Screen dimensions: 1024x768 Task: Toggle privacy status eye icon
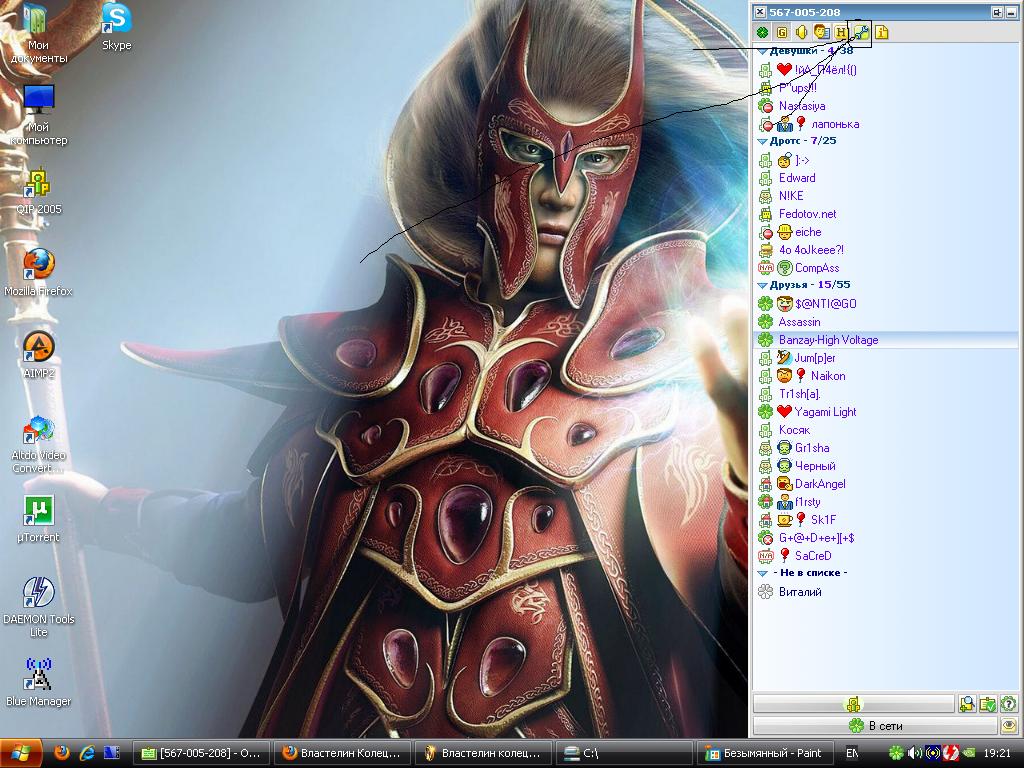1008,726
